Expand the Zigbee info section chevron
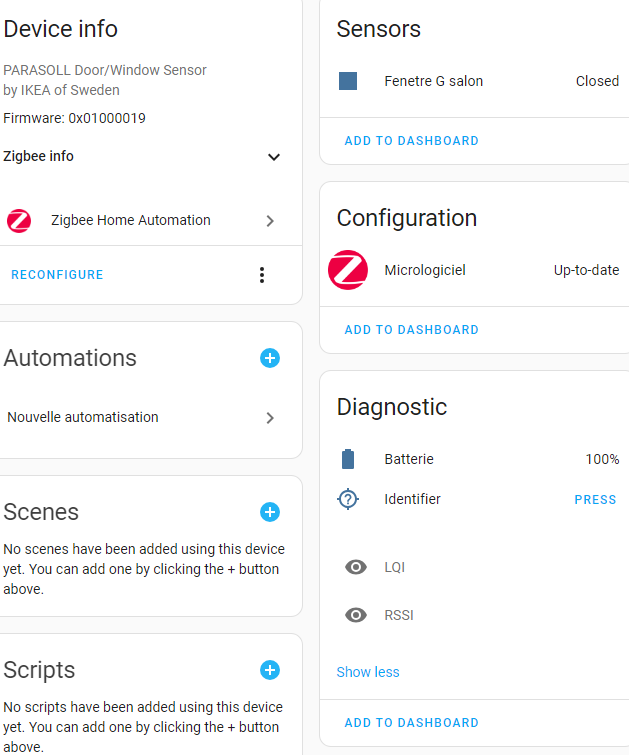The image size is (629, 755). coord(274,157)
